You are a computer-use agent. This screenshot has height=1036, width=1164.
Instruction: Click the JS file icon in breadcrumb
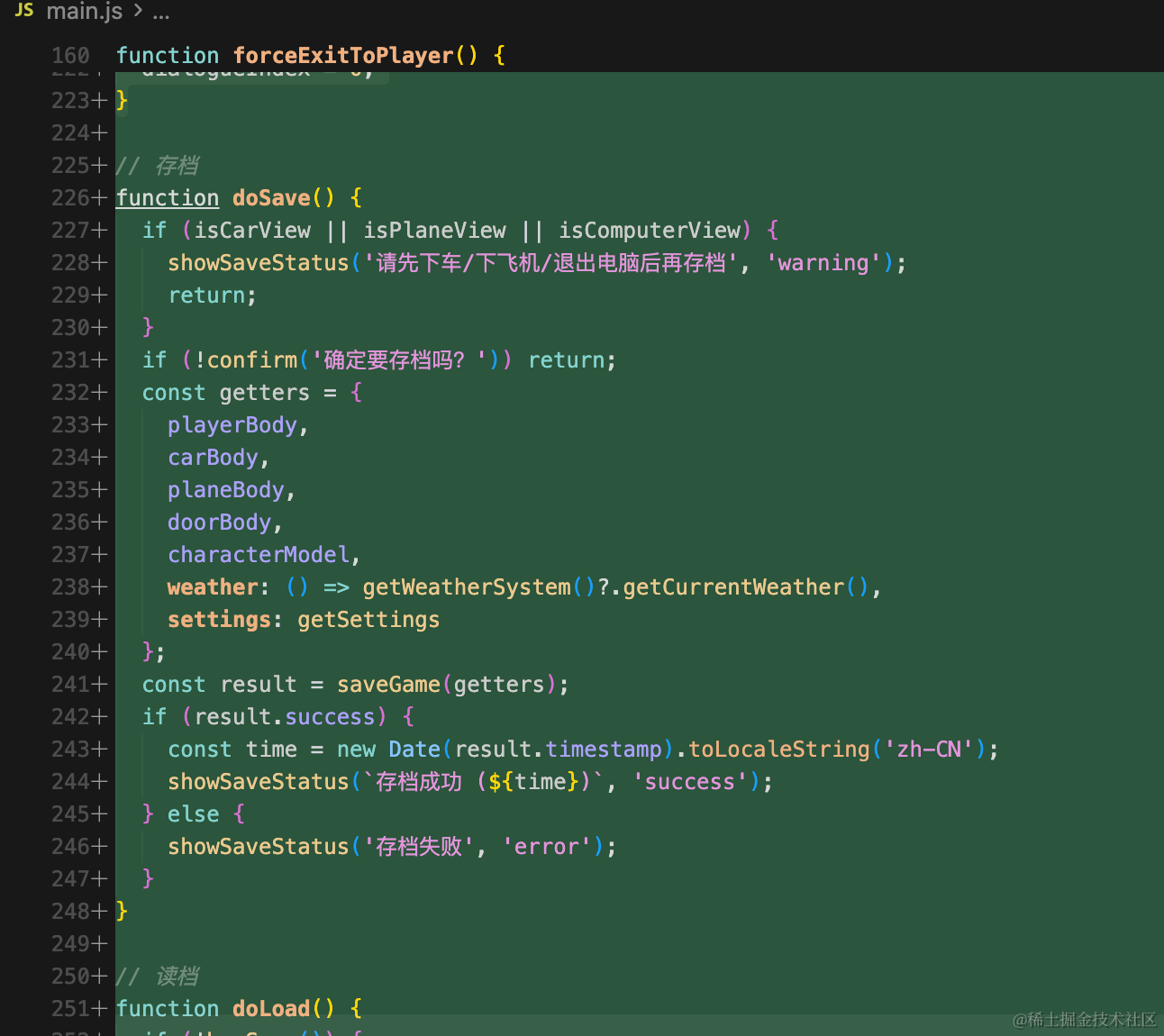click(24, 11)
